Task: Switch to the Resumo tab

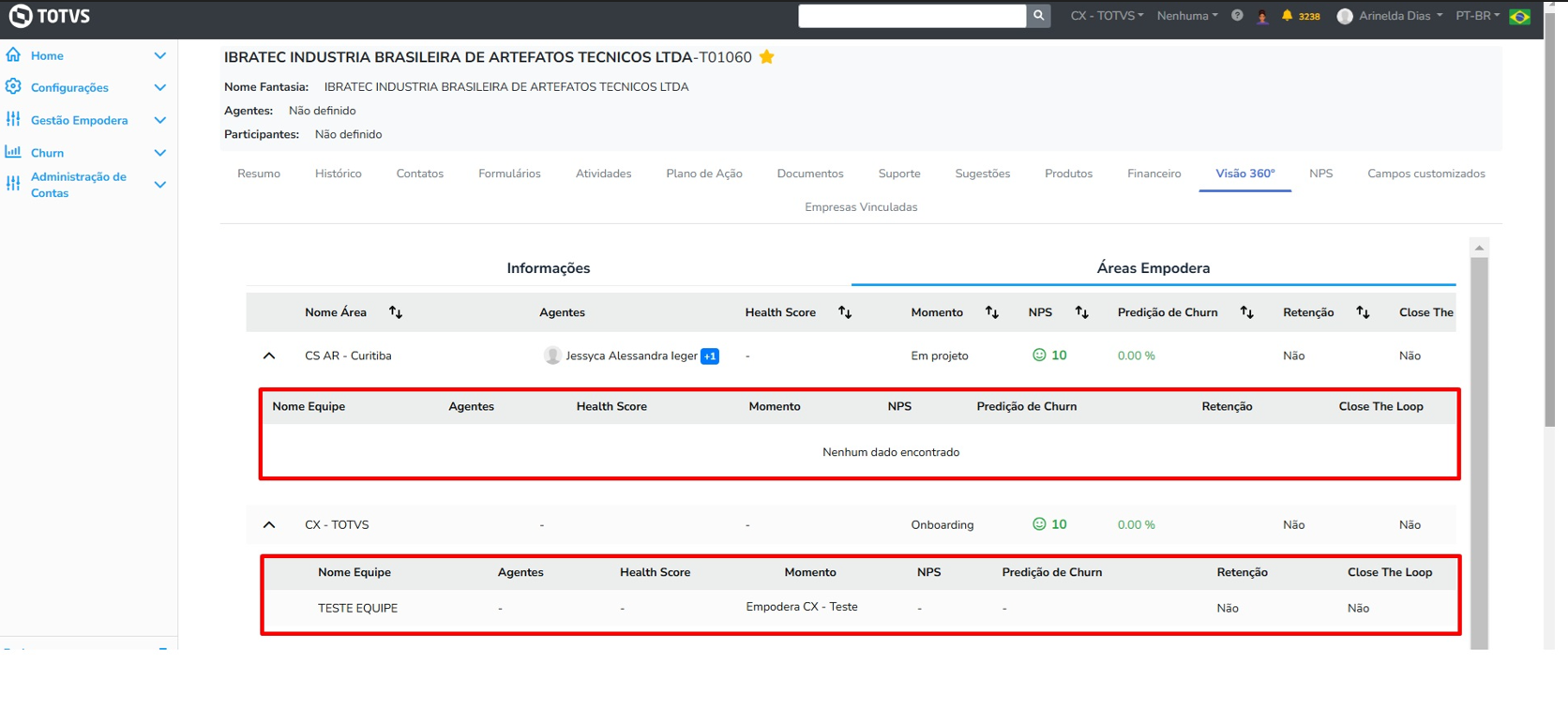Action: [x=259, y=174]
